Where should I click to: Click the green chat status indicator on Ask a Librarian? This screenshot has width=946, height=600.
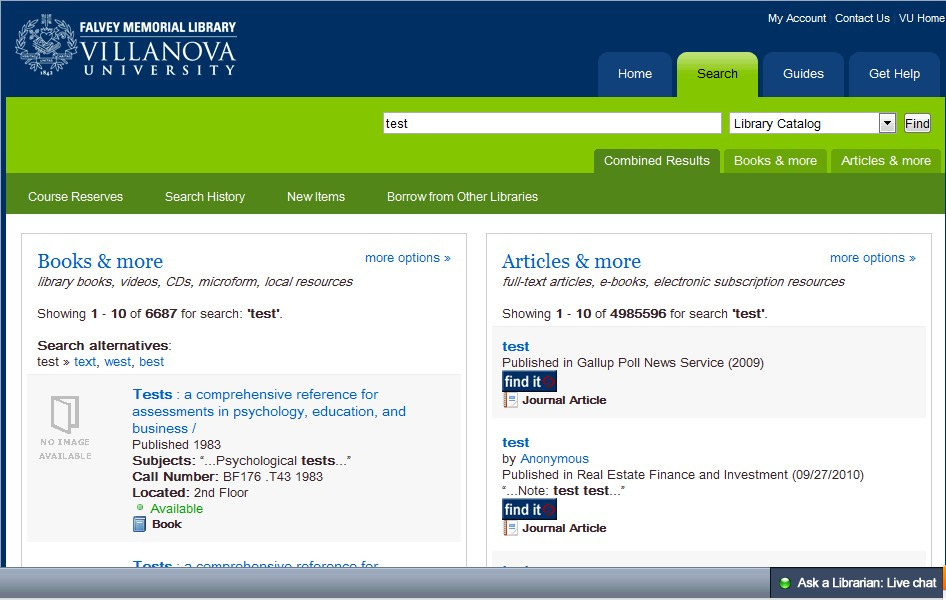coord(785,583)
